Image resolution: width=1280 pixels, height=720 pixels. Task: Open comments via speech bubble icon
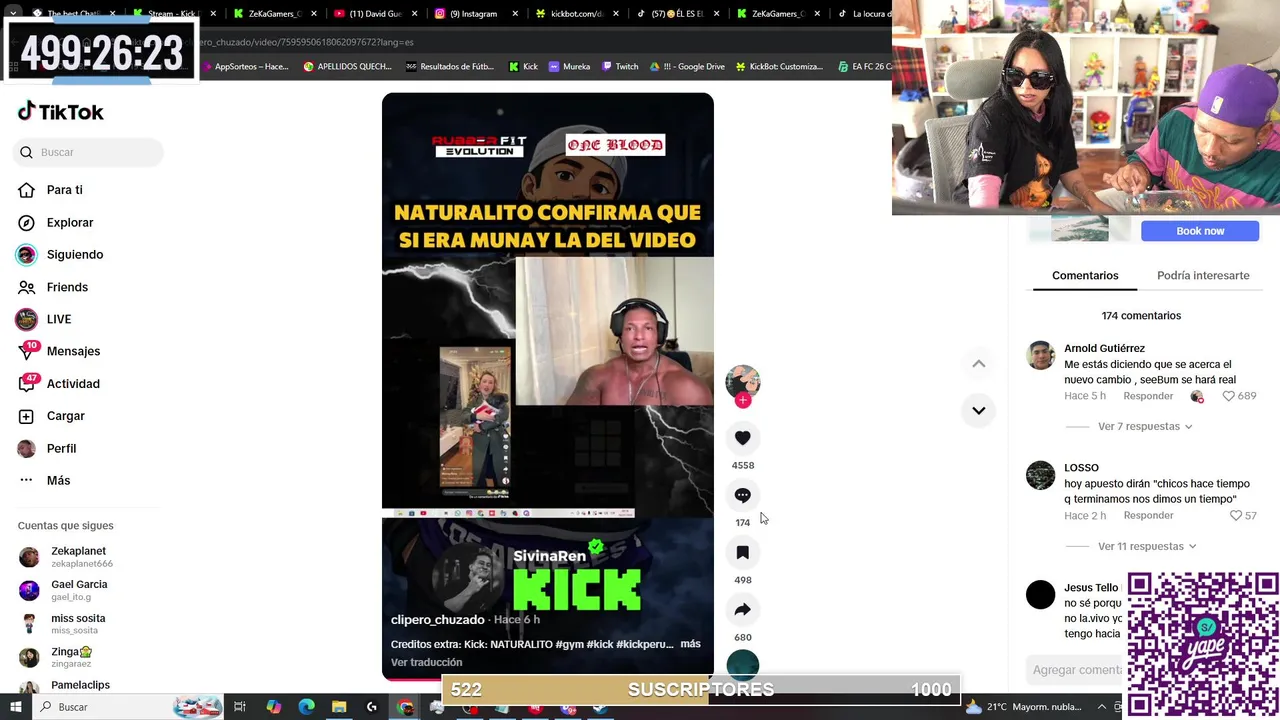[742, 495]
